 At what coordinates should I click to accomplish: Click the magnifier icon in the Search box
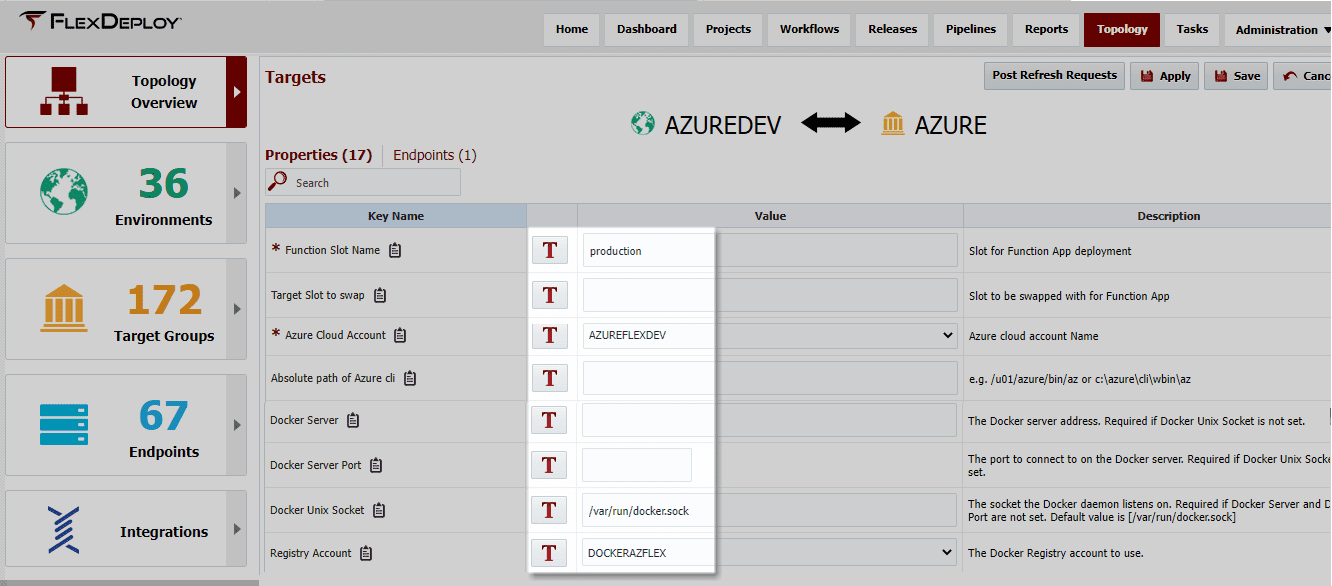tap(278, 182)
